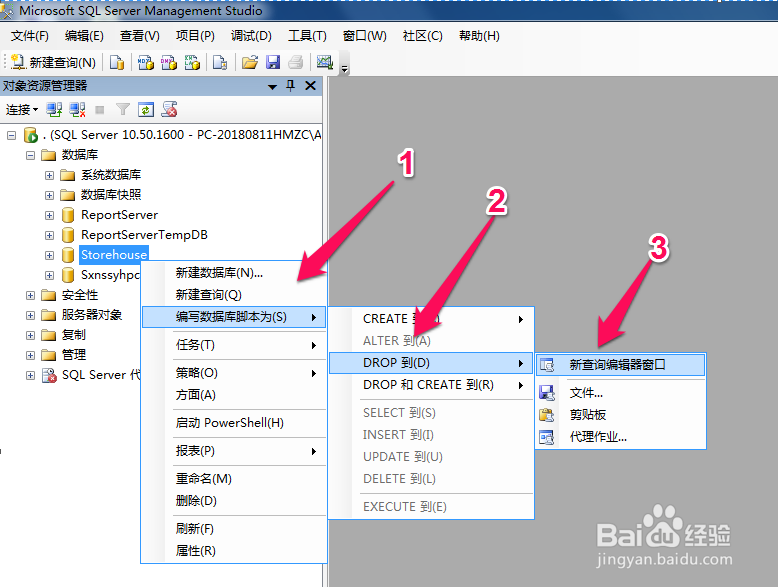Open the Activity Monitor icon
778x587 pixels.
324,63
